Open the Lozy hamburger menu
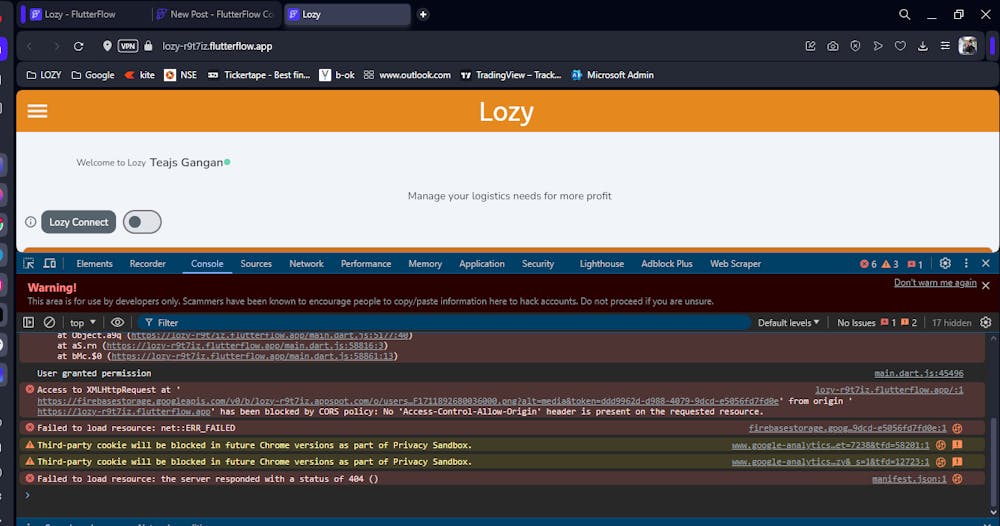 pyautogui.click(x=37, y=111)
